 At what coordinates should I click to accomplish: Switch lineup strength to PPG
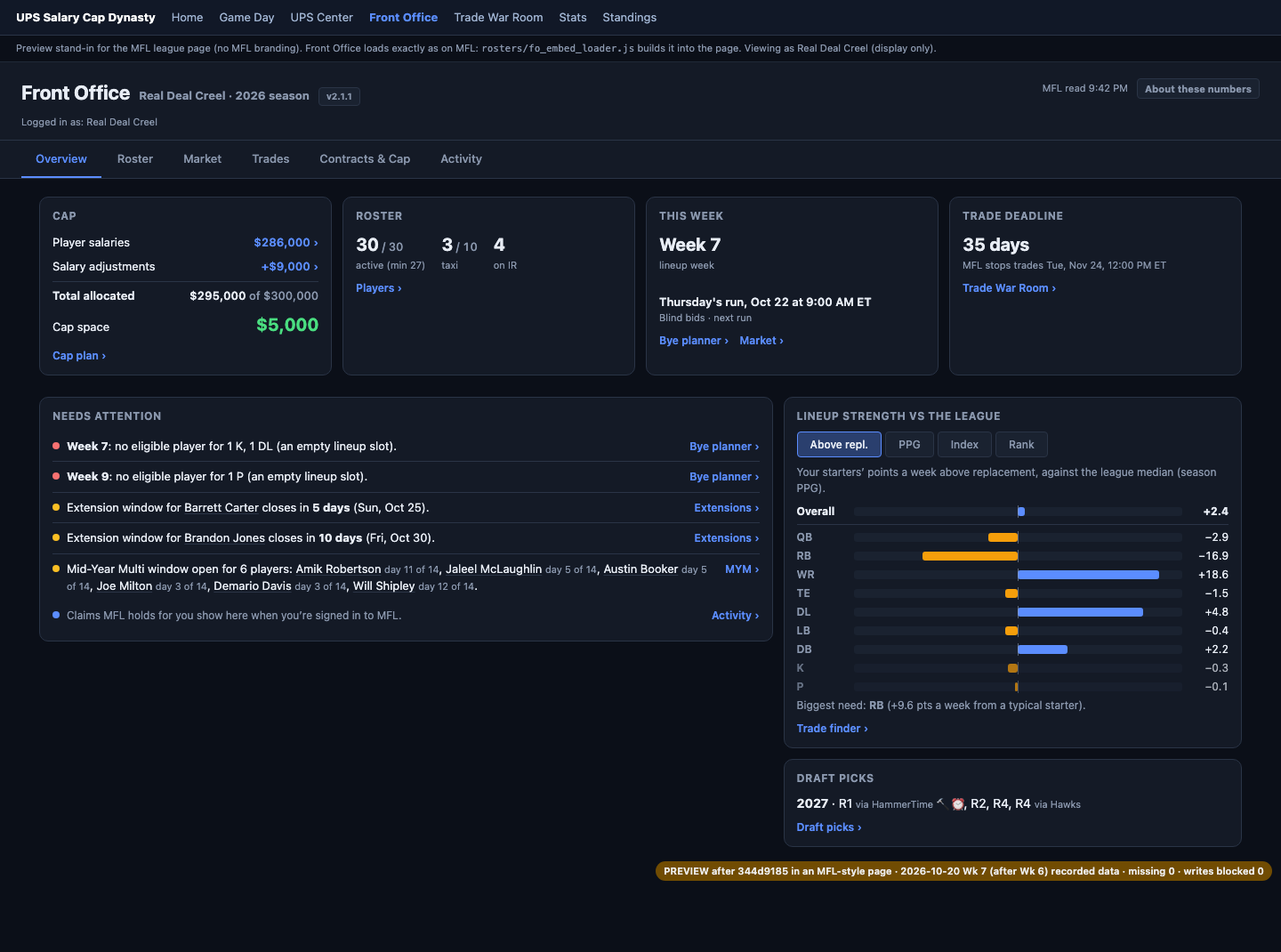pos(909,445)
